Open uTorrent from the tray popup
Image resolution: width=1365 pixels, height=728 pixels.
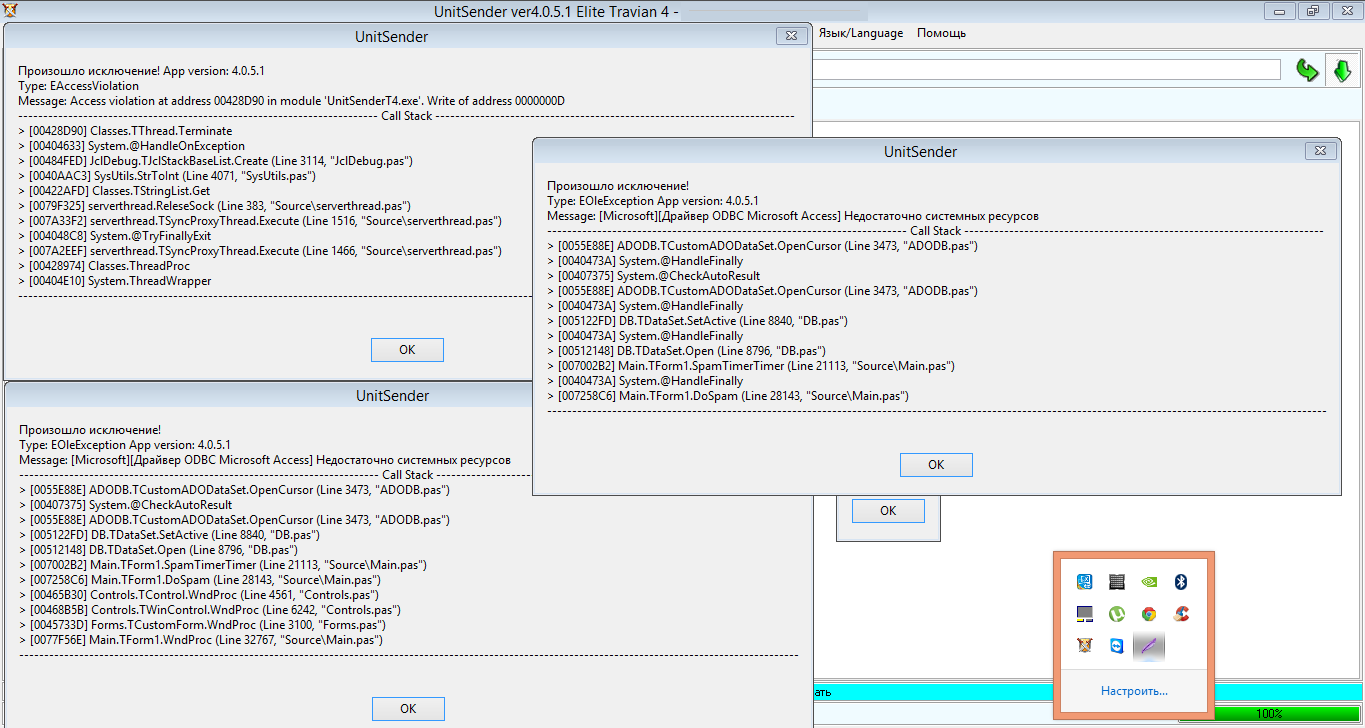point(1116,614)
